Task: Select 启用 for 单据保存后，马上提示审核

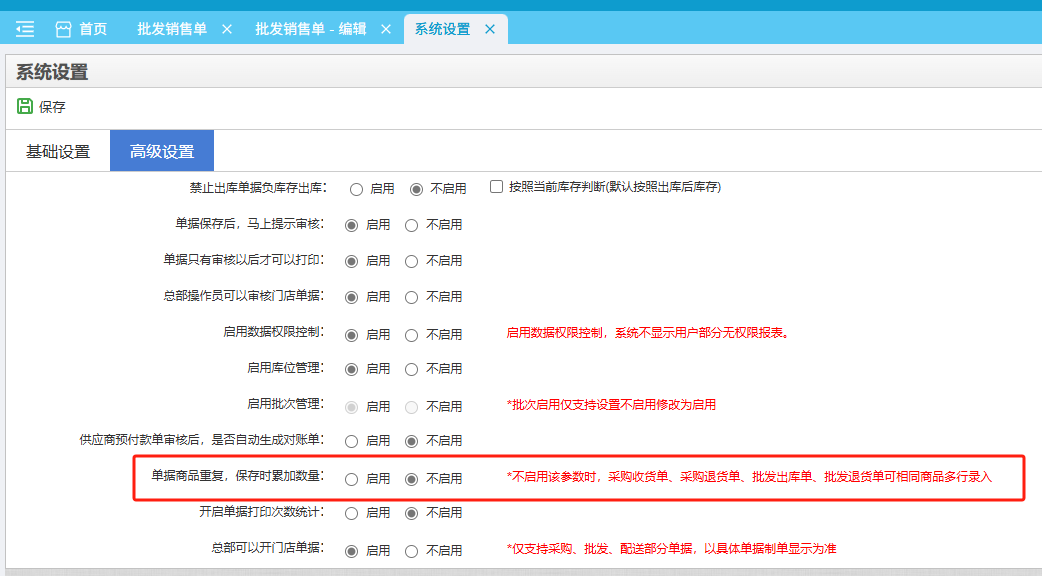Action: pos(352,225)
